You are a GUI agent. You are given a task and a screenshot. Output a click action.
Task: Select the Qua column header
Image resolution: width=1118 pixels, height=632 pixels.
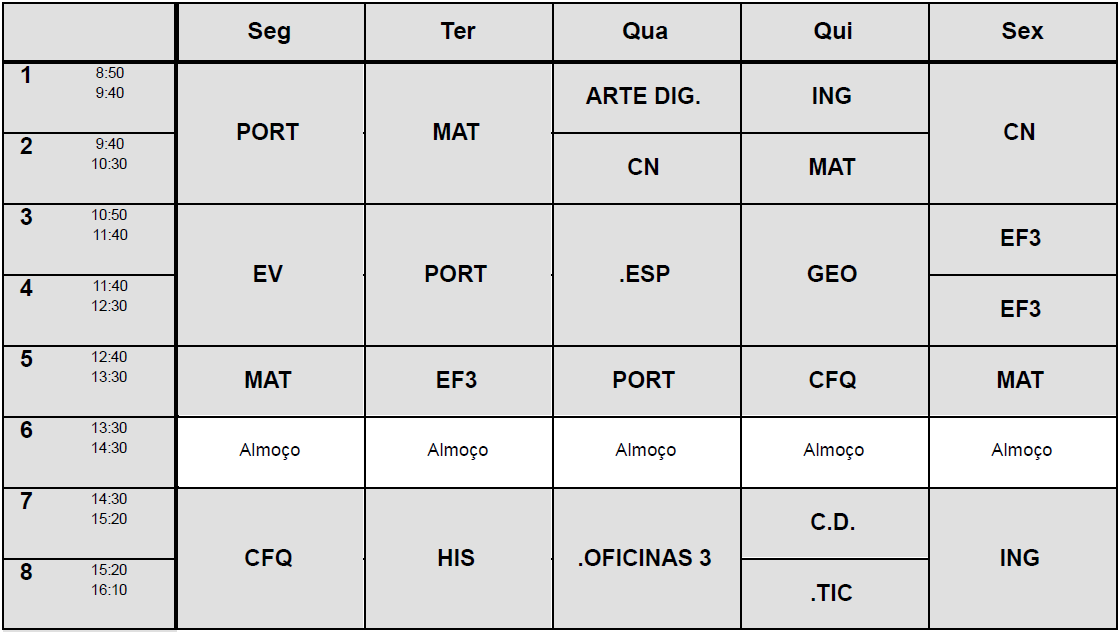pos(645,32)
